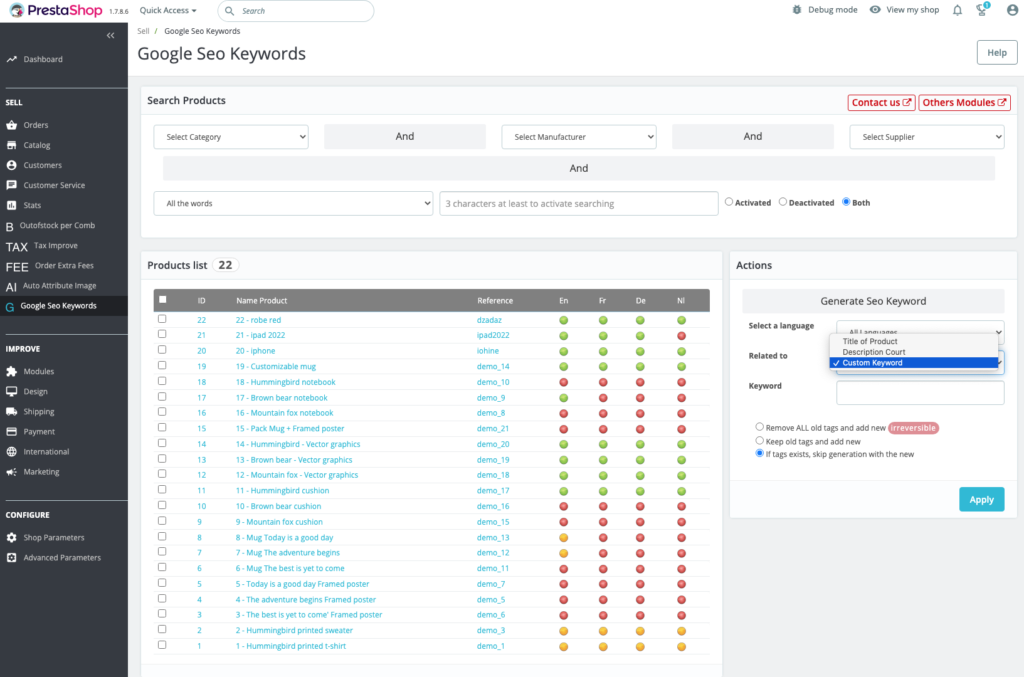Open View my shop link
The width and height of the screenshot is (1024, 677).
point(904,10)
